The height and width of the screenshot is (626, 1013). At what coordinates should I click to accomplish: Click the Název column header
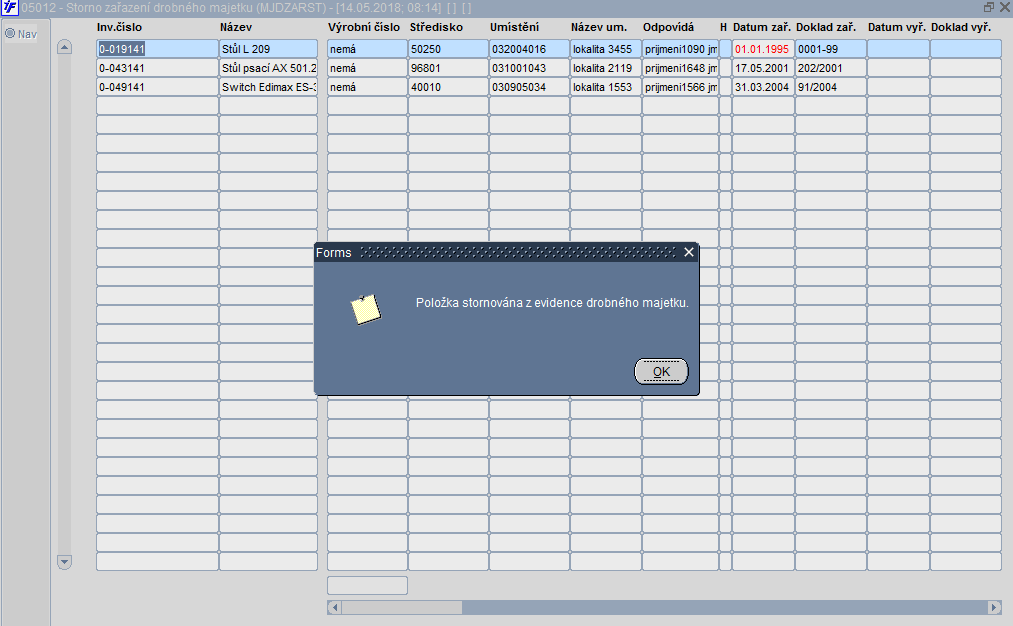(x=236, y=27)
